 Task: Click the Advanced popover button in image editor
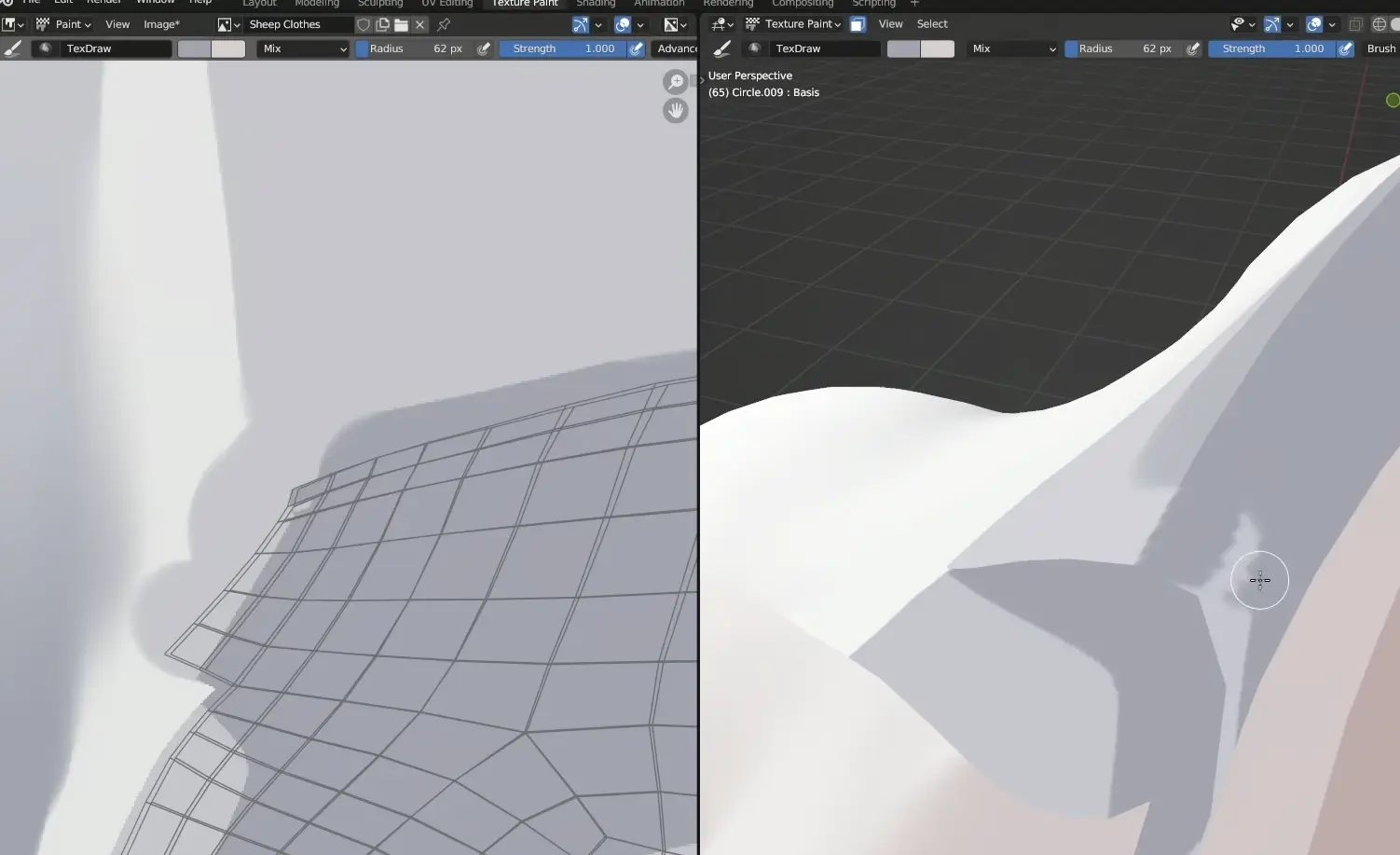[x=676, y=48]
